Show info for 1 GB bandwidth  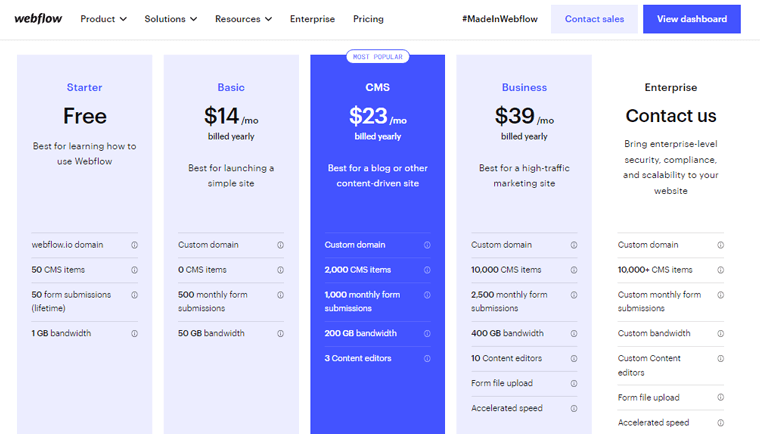pos(134,334)
